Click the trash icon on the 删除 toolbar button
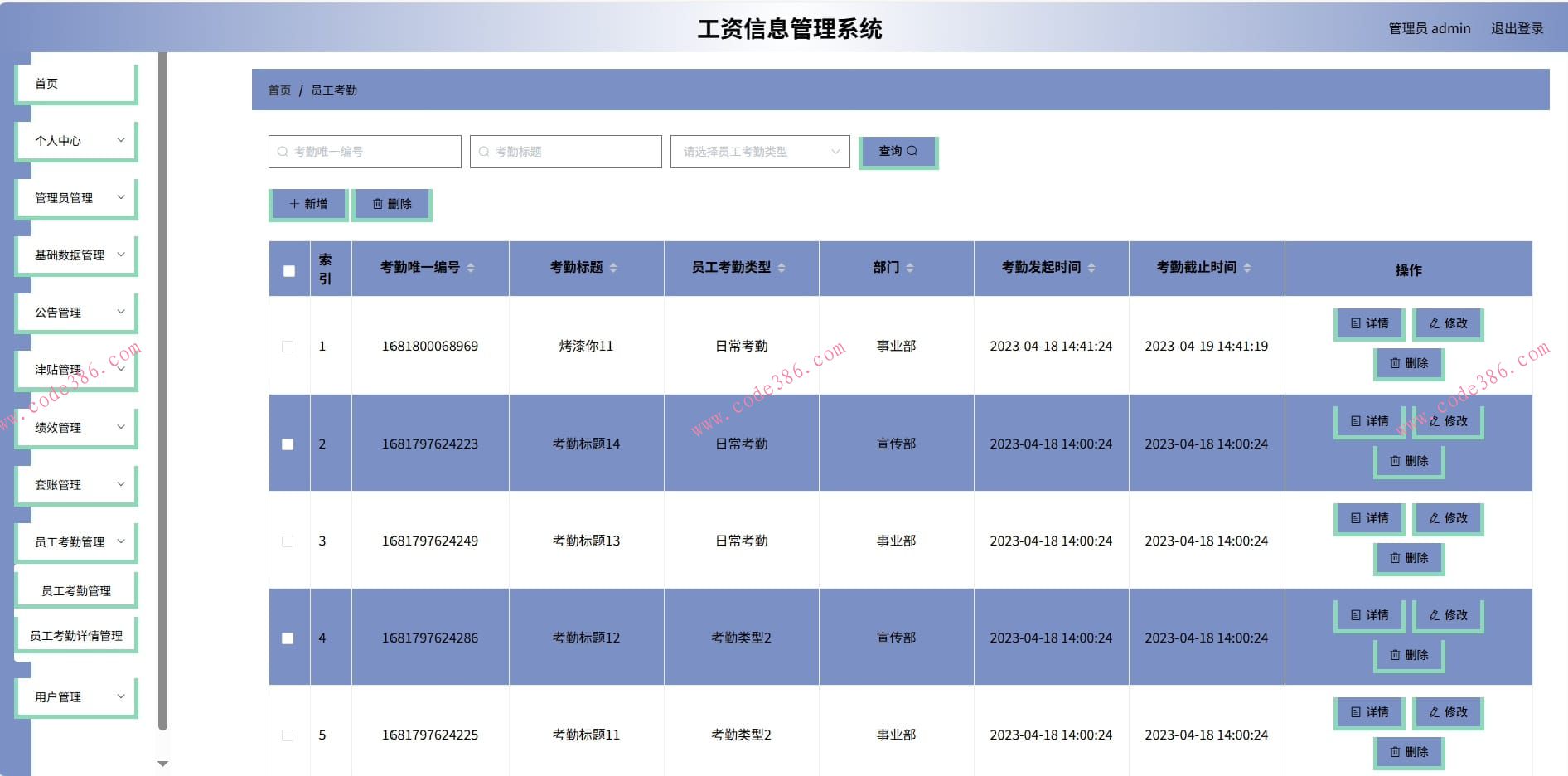This screenshot has height=776, width=1568. tap(378, 203)
